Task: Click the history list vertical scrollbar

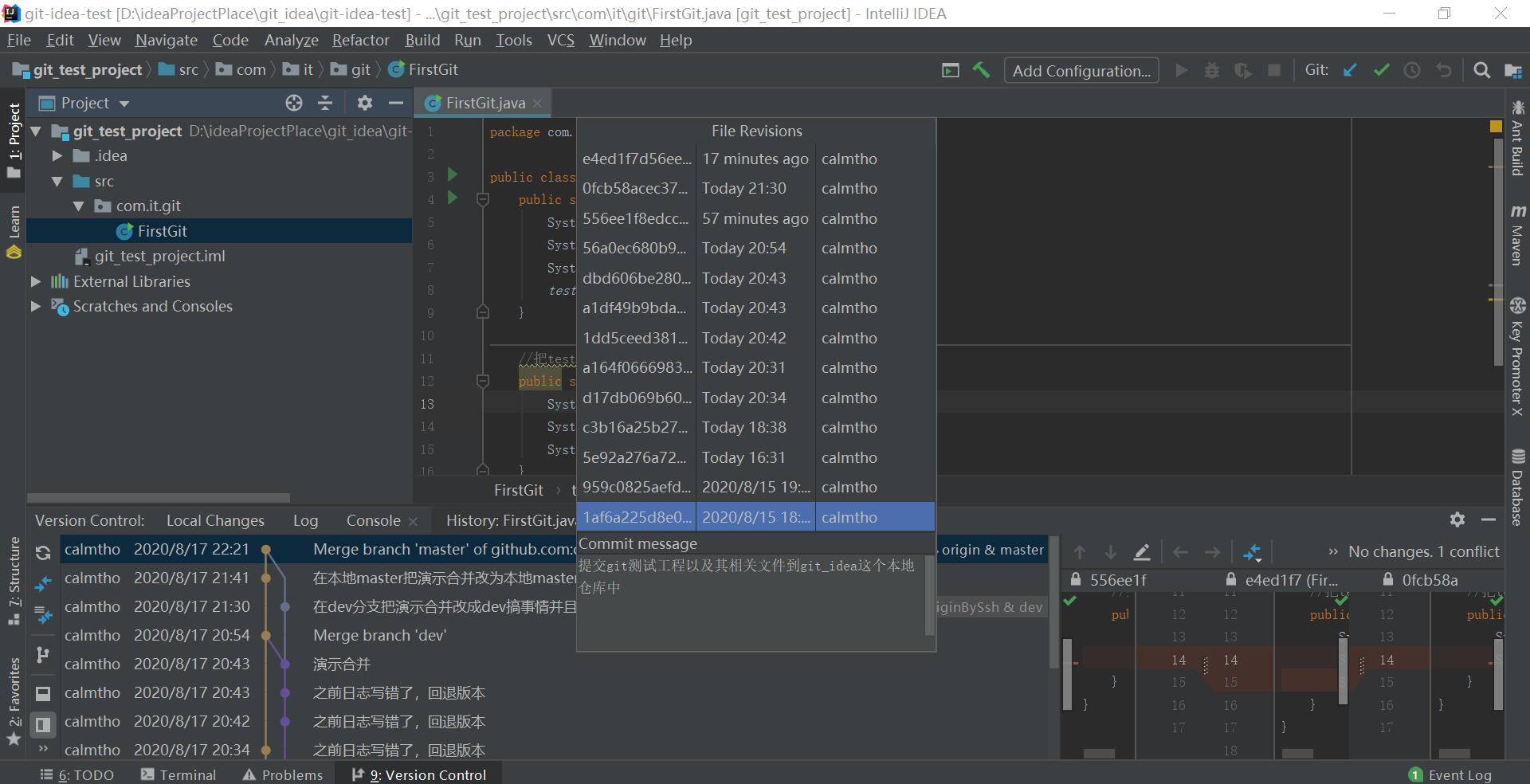Action: tap(1054, 604)
